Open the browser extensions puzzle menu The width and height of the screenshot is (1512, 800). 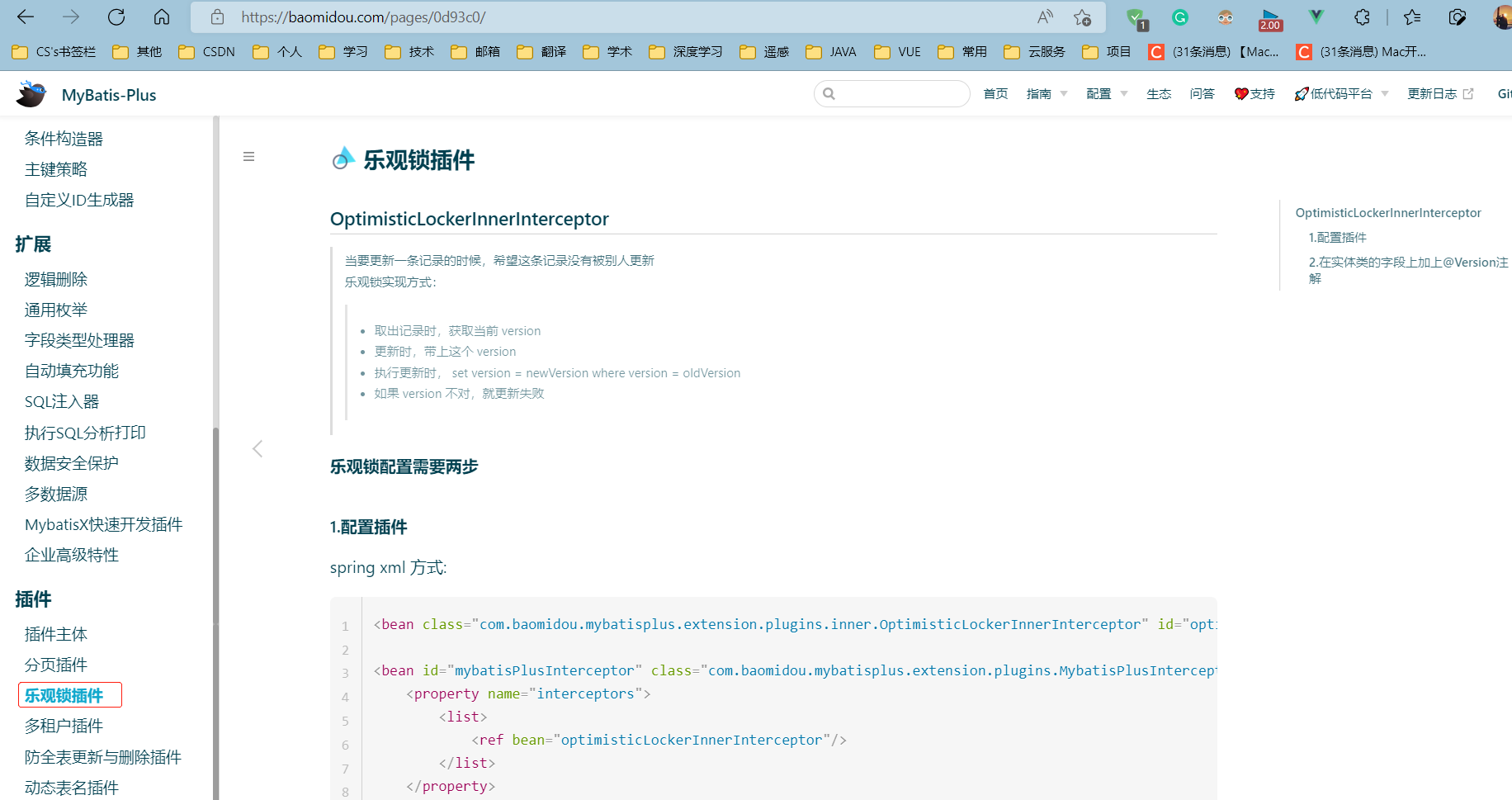(1362, 17)
